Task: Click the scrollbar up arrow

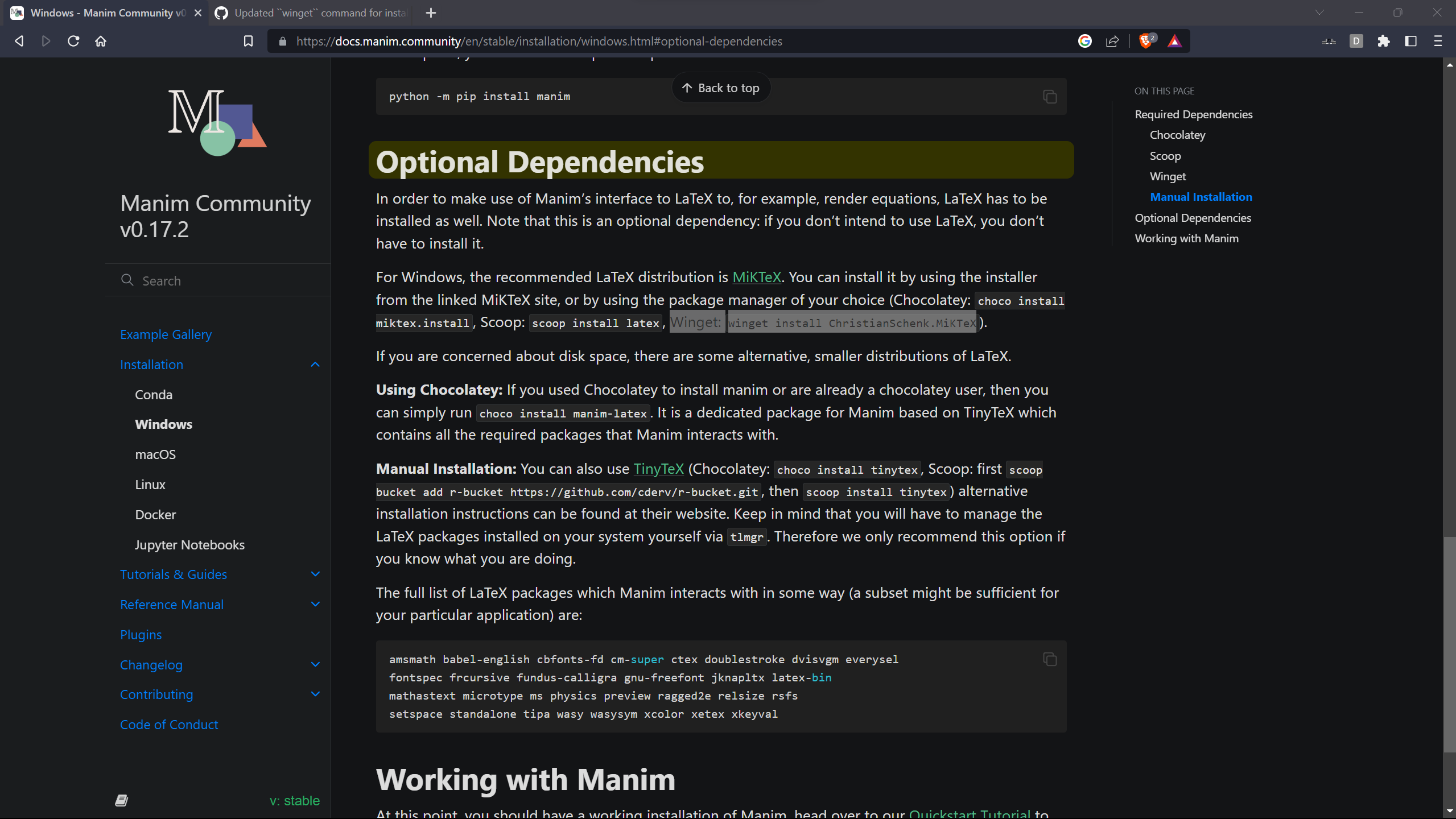Action: tap(1449, 64)
